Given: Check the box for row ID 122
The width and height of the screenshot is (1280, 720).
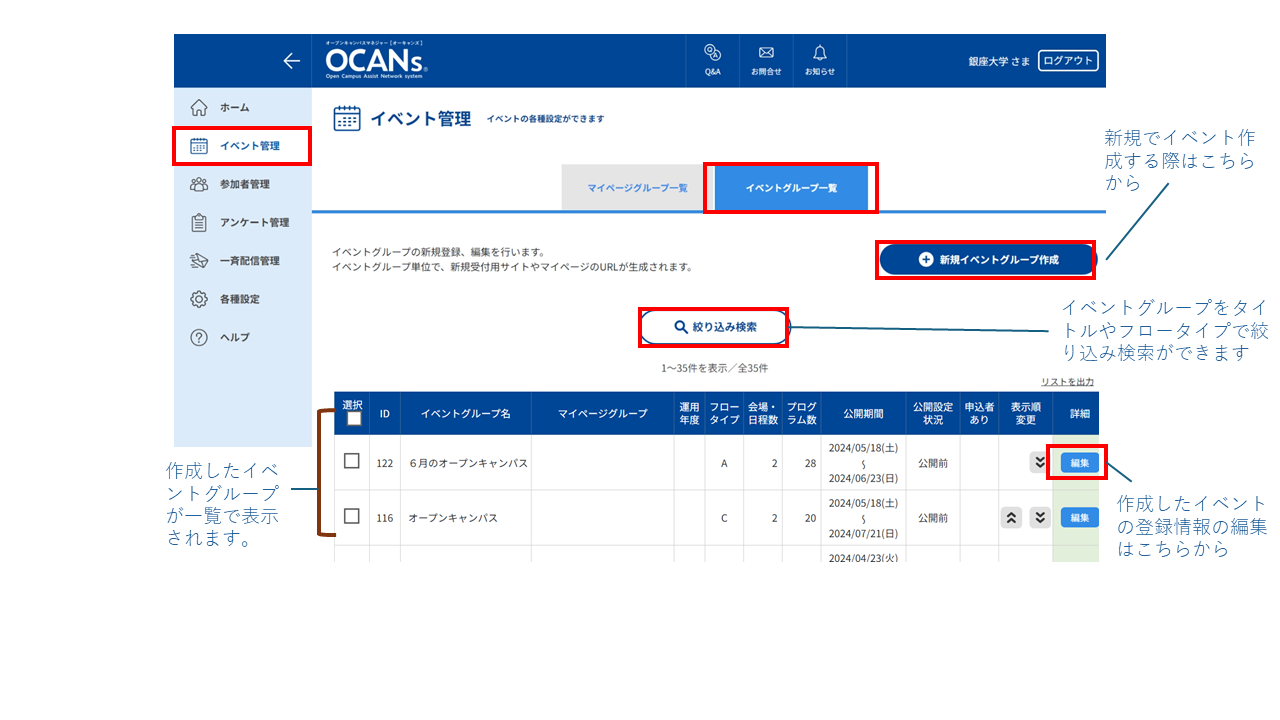Looking at the screenshot, I should pyautogui.click(x=351, y=461).
